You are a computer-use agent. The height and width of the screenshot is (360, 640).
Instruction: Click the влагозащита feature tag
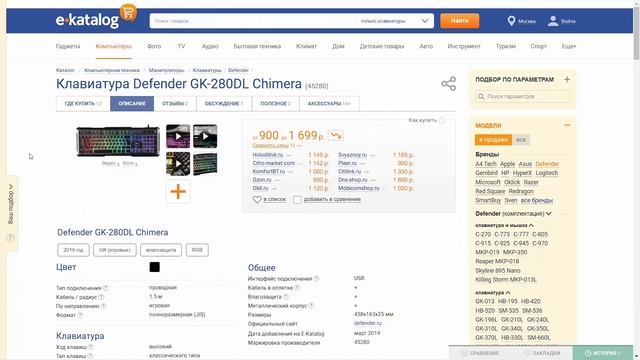161,250
